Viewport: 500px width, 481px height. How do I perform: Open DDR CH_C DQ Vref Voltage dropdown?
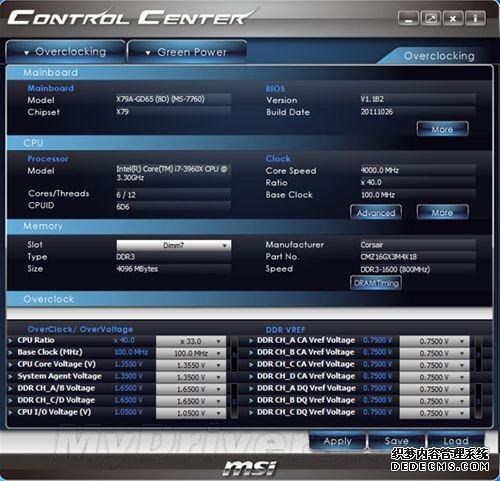tap(434, 413)
